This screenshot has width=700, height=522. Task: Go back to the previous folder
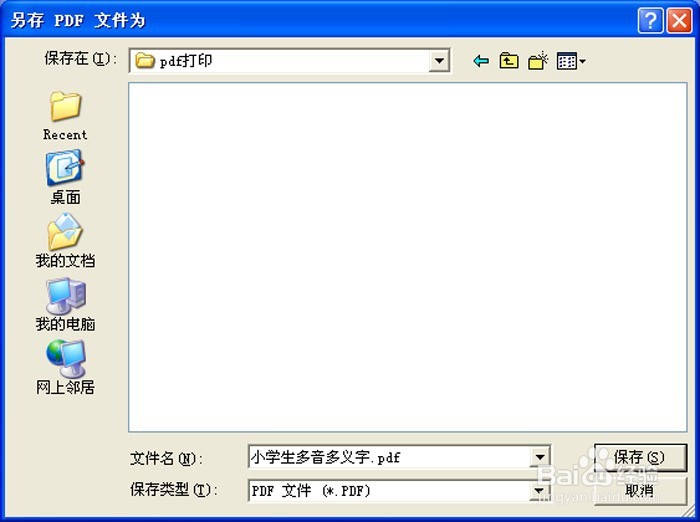(481, 61)
